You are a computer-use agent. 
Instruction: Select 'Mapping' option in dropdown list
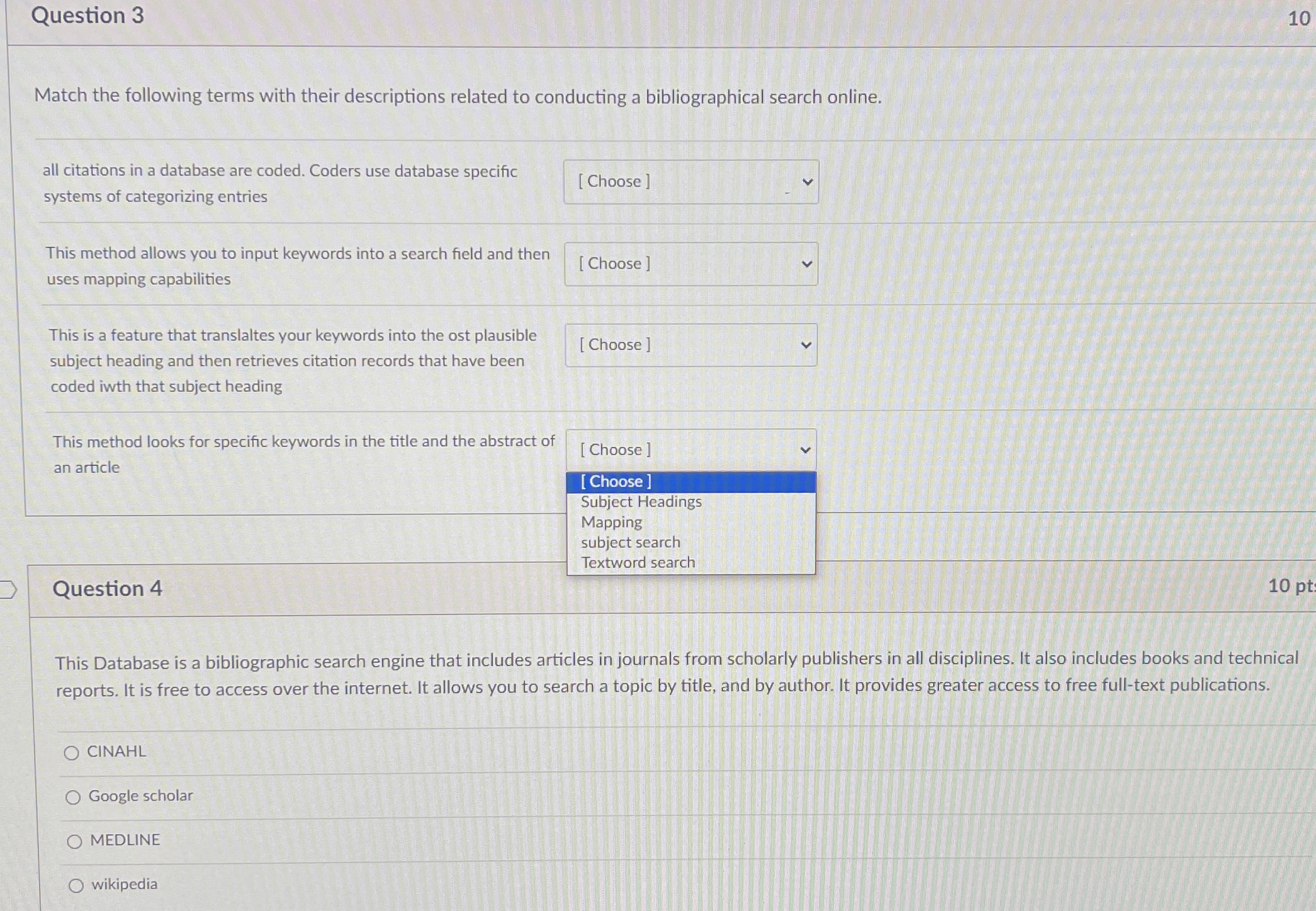[x=611, y=522]
